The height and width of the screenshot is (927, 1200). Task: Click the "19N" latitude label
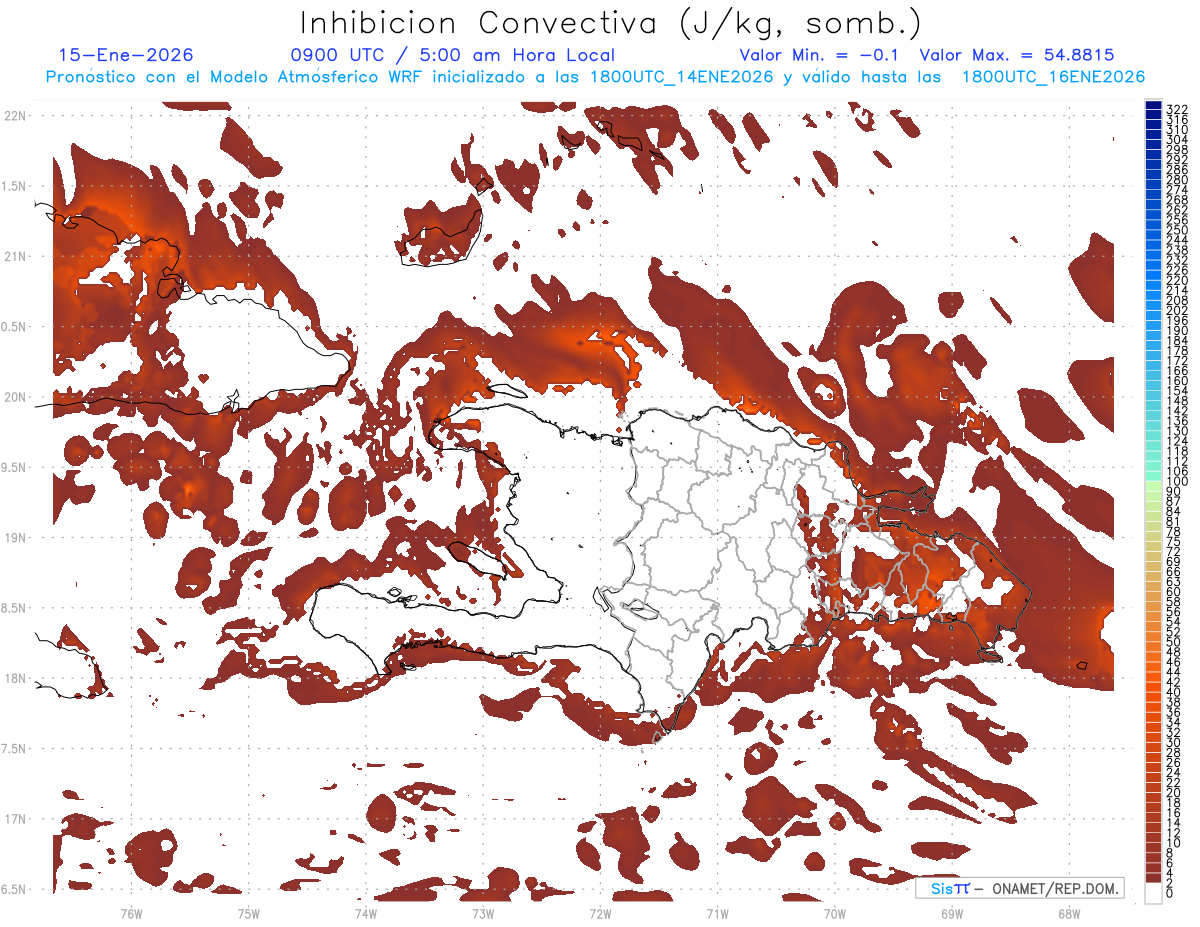point(14,537)
